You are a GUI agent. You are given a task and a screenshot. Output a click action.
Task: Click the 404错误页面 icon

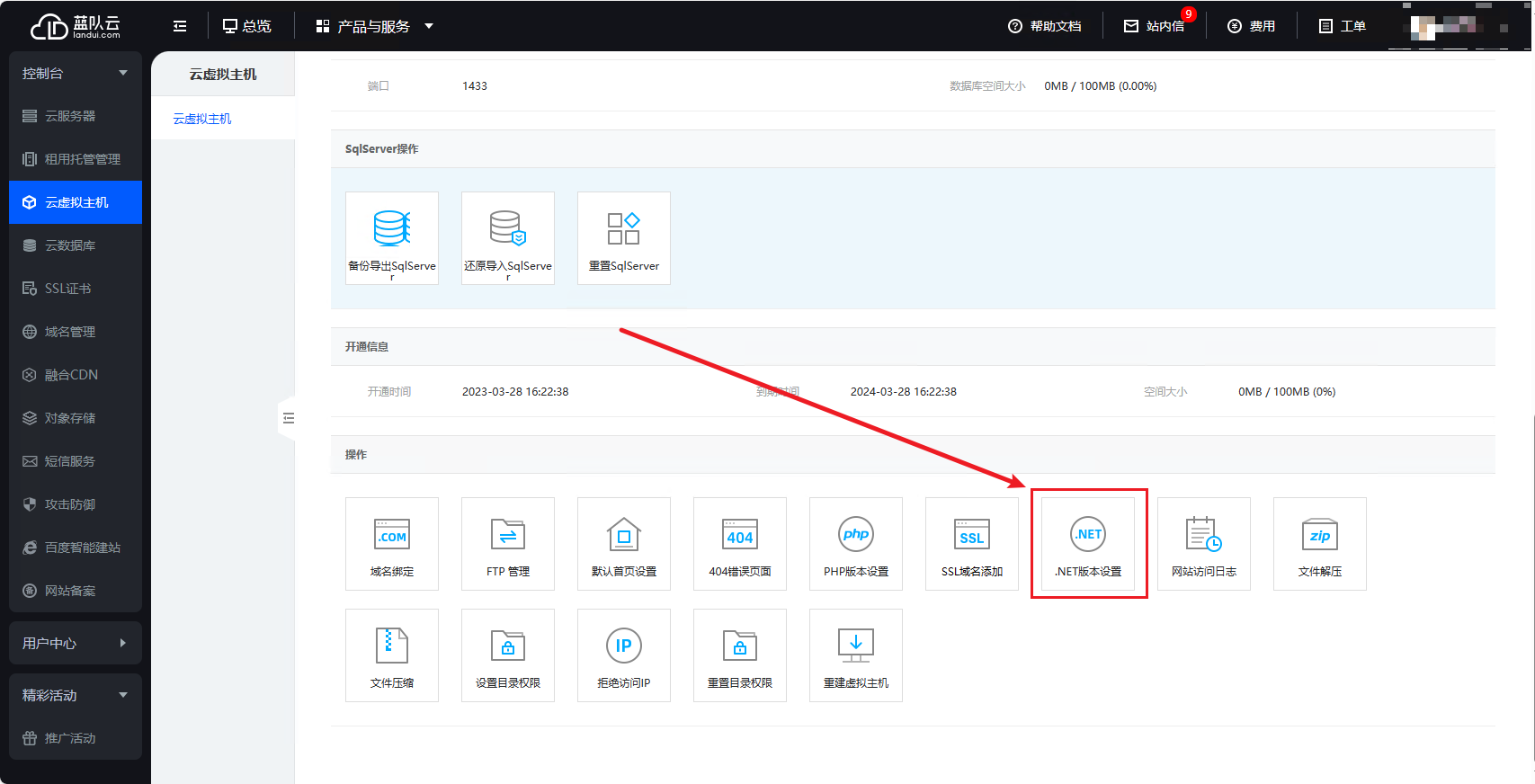pyautogui.click(x=740, y=543)
